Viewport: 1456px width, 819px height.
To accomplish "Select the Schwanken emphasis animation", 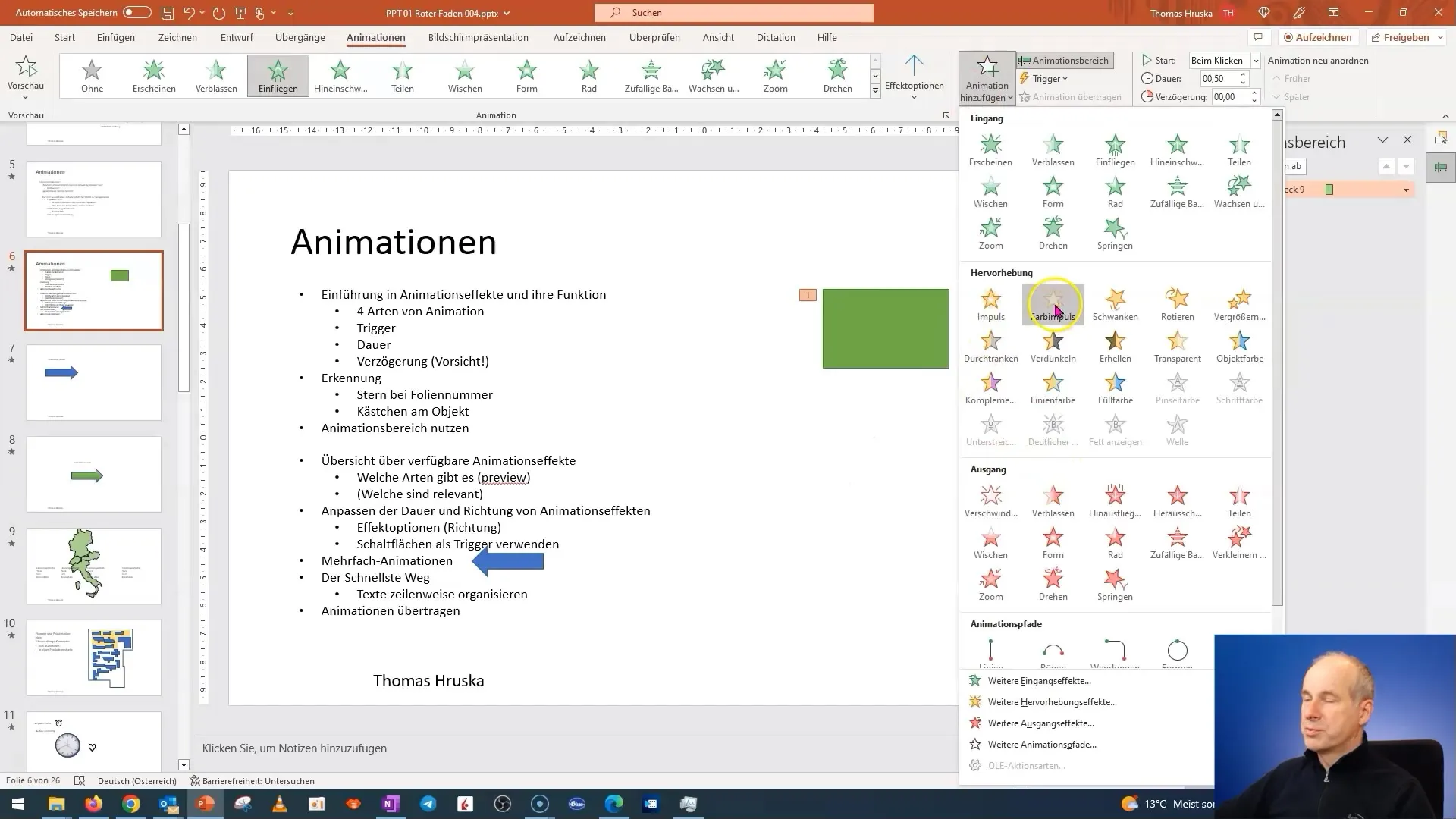I will 1115,303.
